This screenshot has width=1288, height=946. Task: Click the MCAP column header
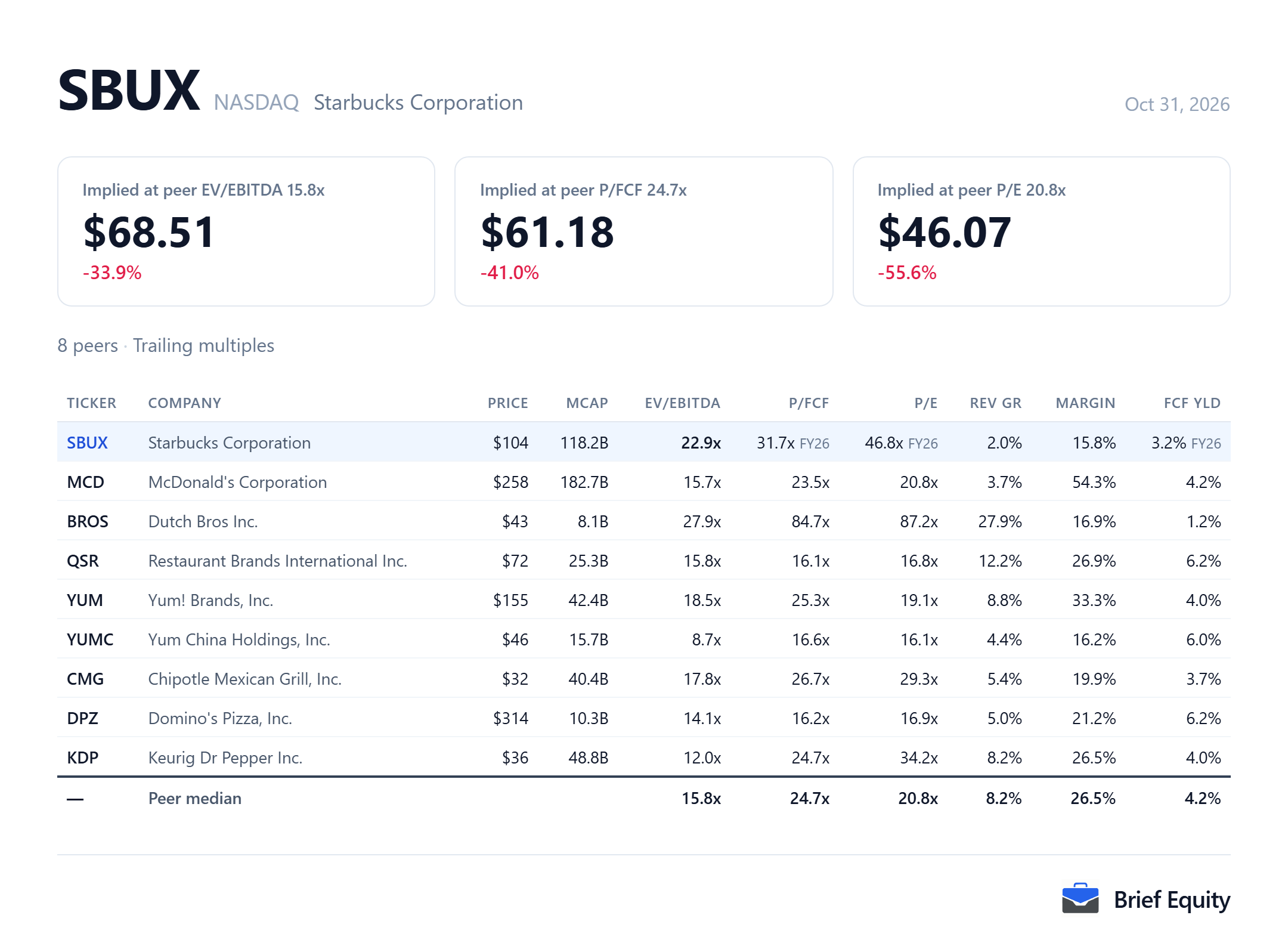click(587, 403)
